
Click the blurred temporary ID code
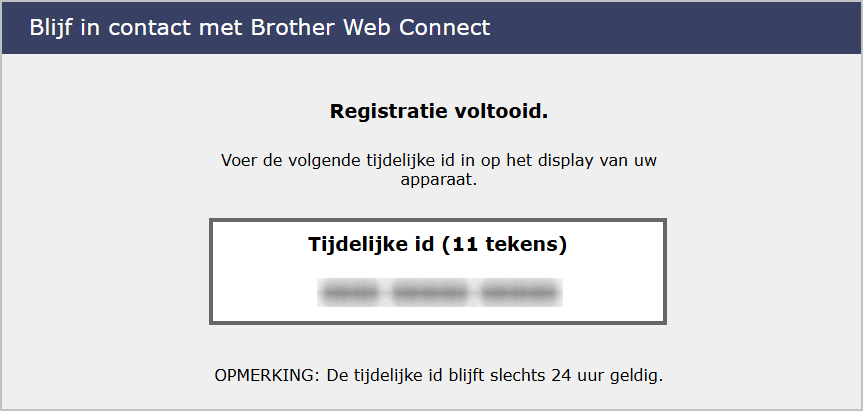[x=438, y=293]
